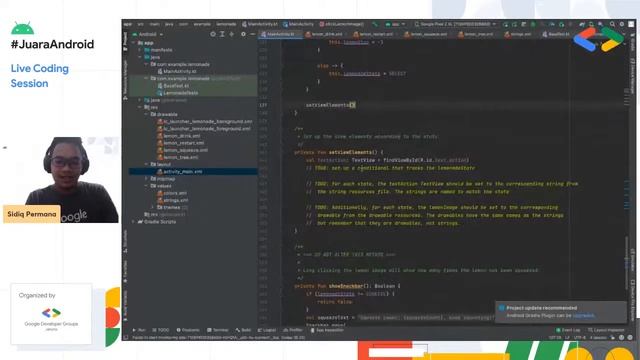The height and width of the screenshot is (360, 640).
Task: Open lemon_tree.xml in project tree
Action: pyautogui.click(x=178, y=157)
